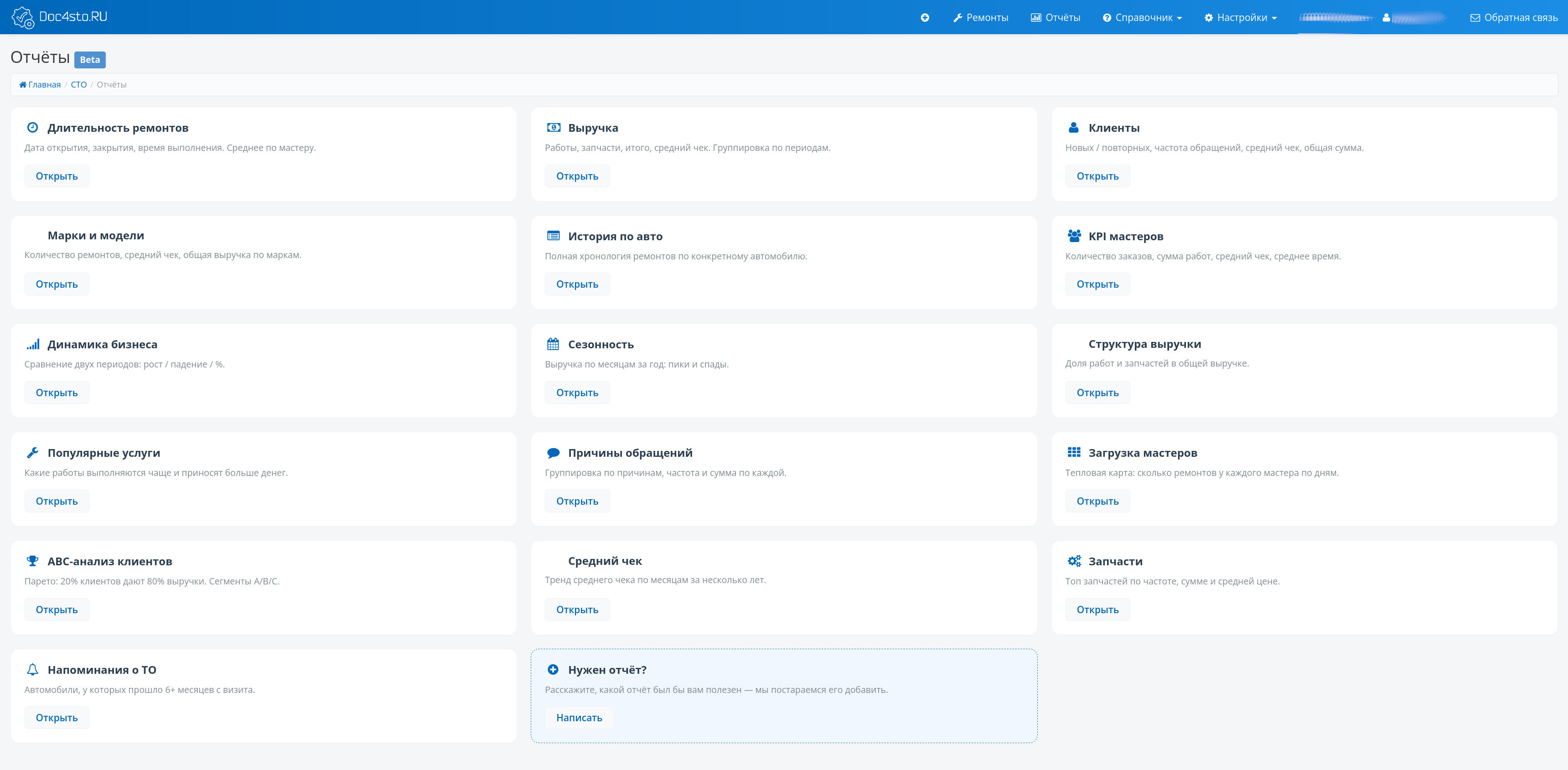This screenshot has height=770, width=1568.
Task: Click the speech bubble icon beside Причины обращений
Action: (x=554, y=453)
